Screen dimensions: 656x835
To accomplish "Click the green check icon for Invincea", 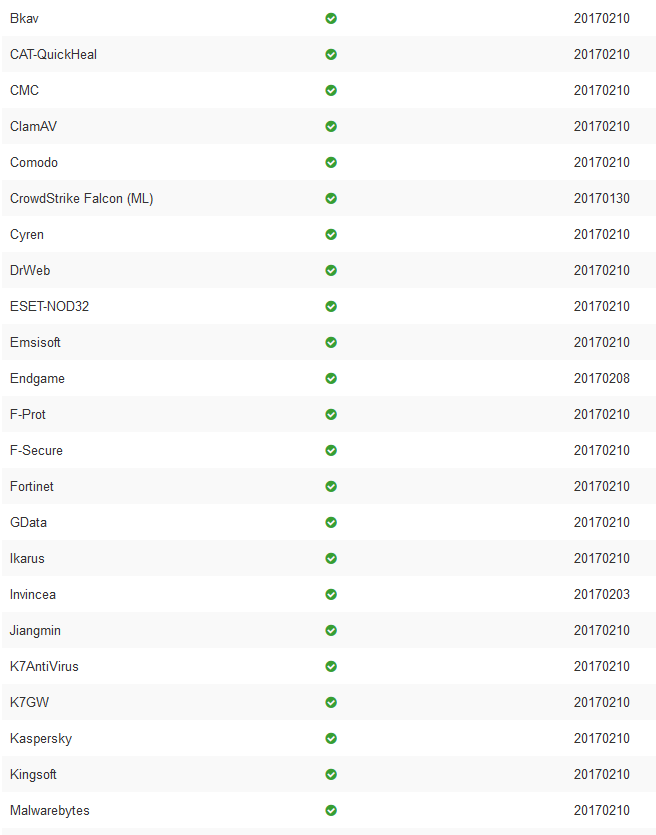I will click(331, 594).
